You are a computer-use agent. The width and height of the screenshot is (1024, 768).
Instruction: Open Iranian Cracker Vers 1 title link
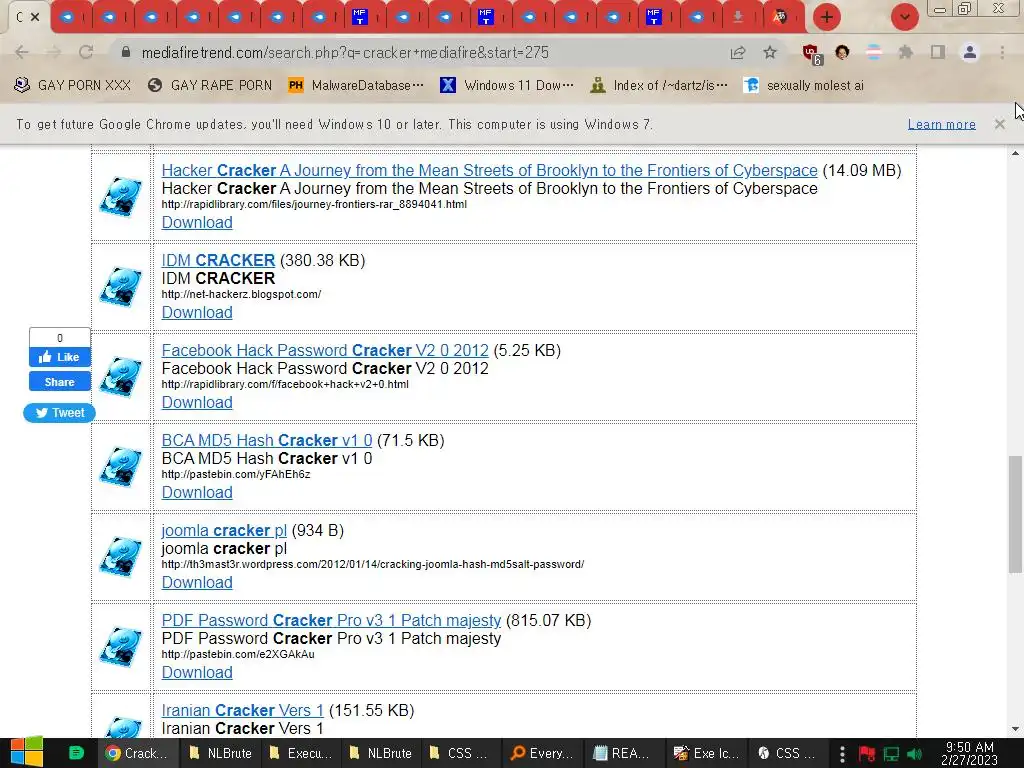pos(242,711)
